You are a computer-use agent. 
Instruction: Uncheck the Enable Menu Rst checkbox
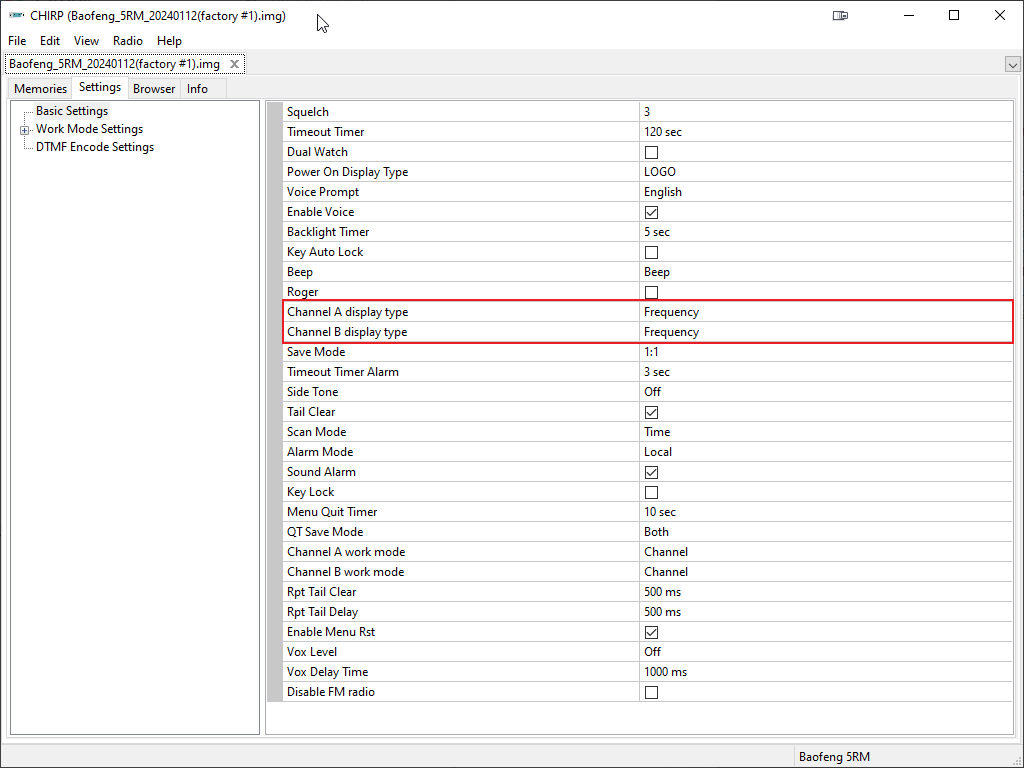click(651, 632)
